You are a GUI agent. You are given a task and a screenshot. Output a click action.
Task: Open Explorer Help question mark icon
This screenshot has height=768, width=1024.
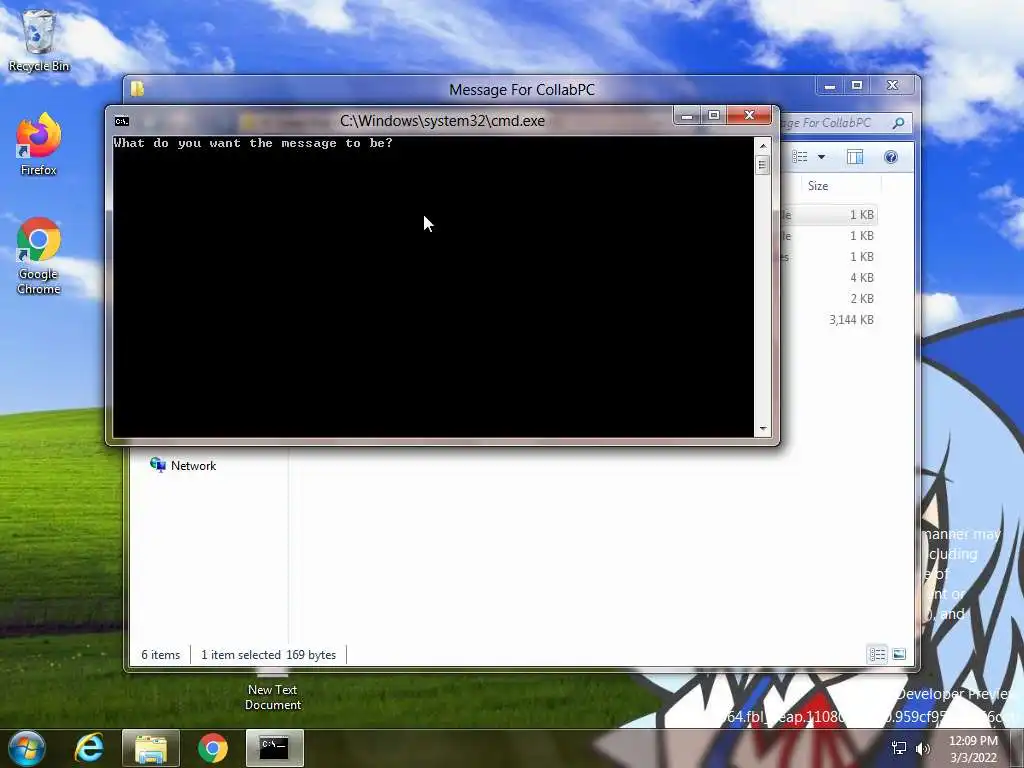click(891, 157)
